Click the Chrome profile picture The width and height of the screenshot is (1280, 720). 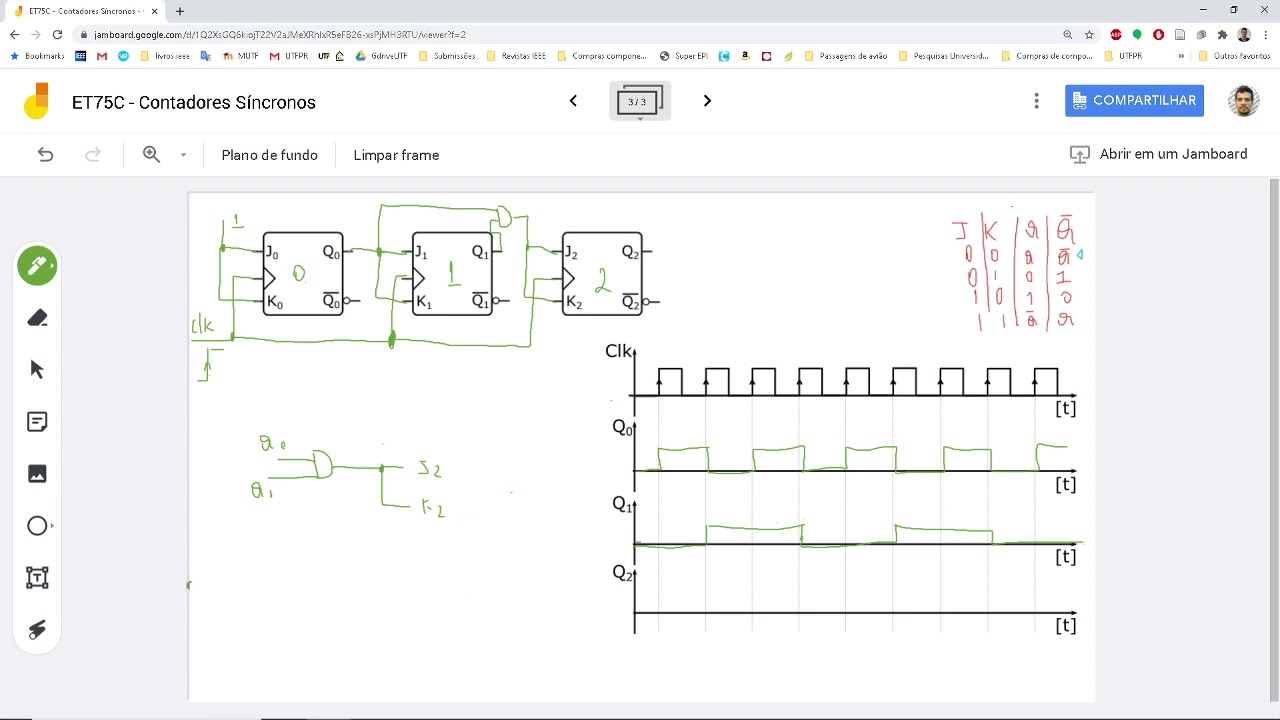1243,34
